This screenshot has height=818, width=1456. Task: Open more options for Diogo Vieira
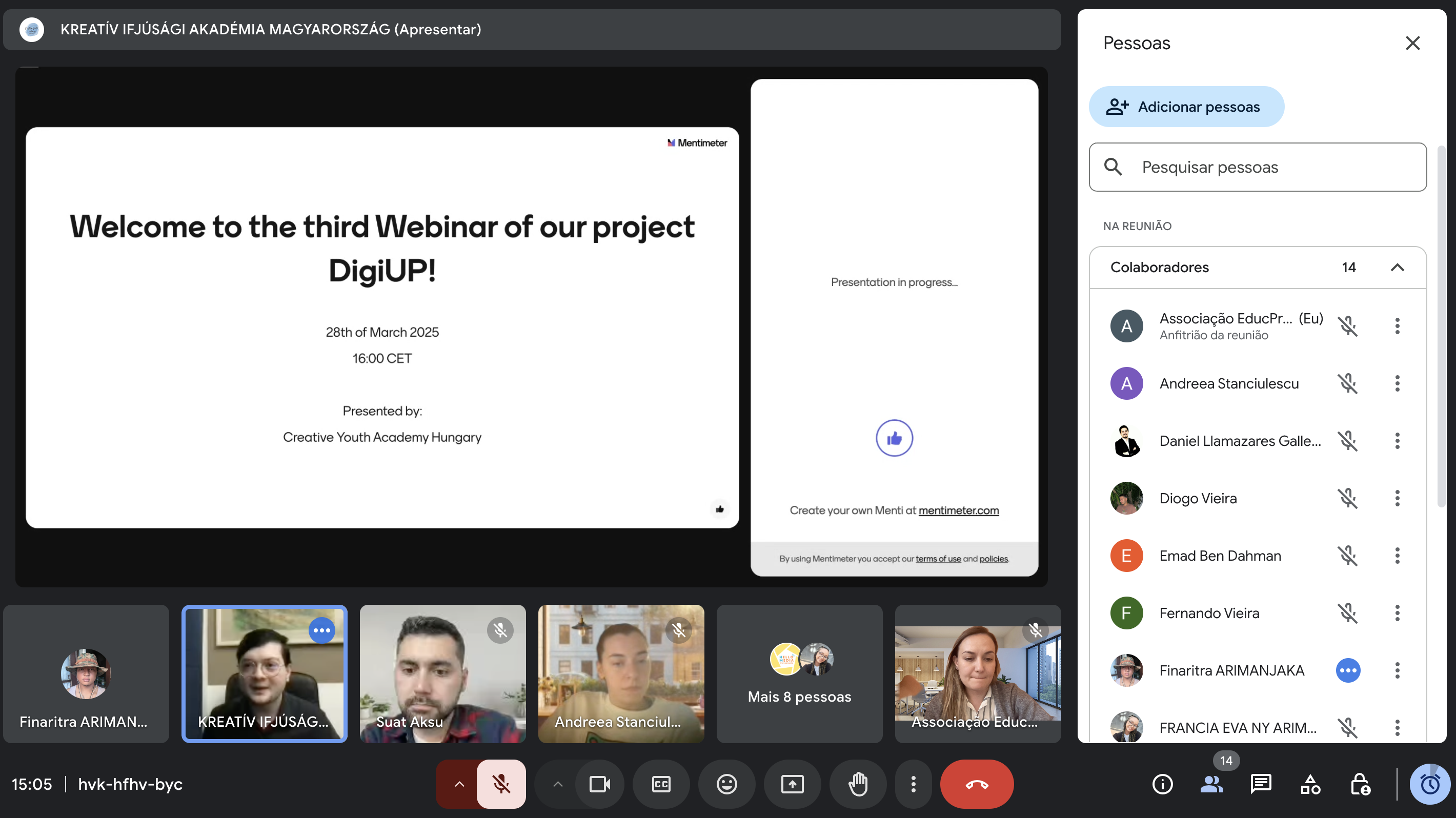coord(1397,498)
